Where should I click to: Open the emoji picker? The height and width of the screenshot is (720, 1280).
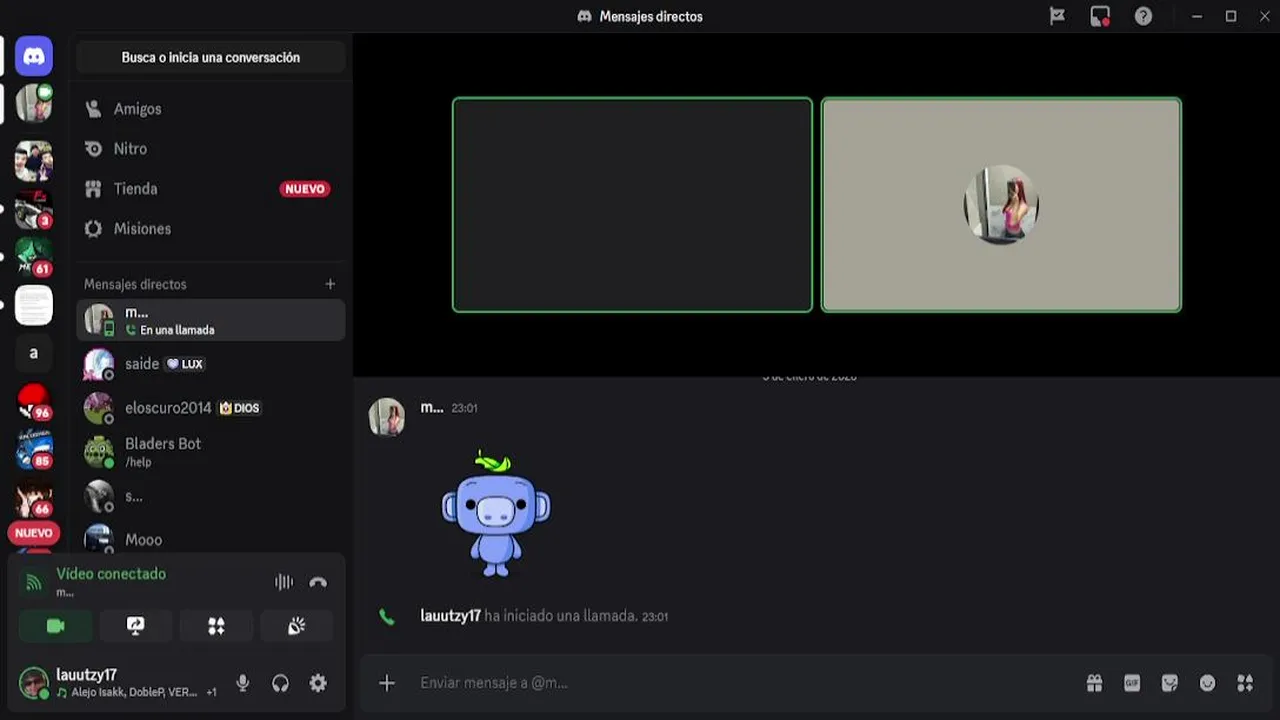tap(1208, 683)
